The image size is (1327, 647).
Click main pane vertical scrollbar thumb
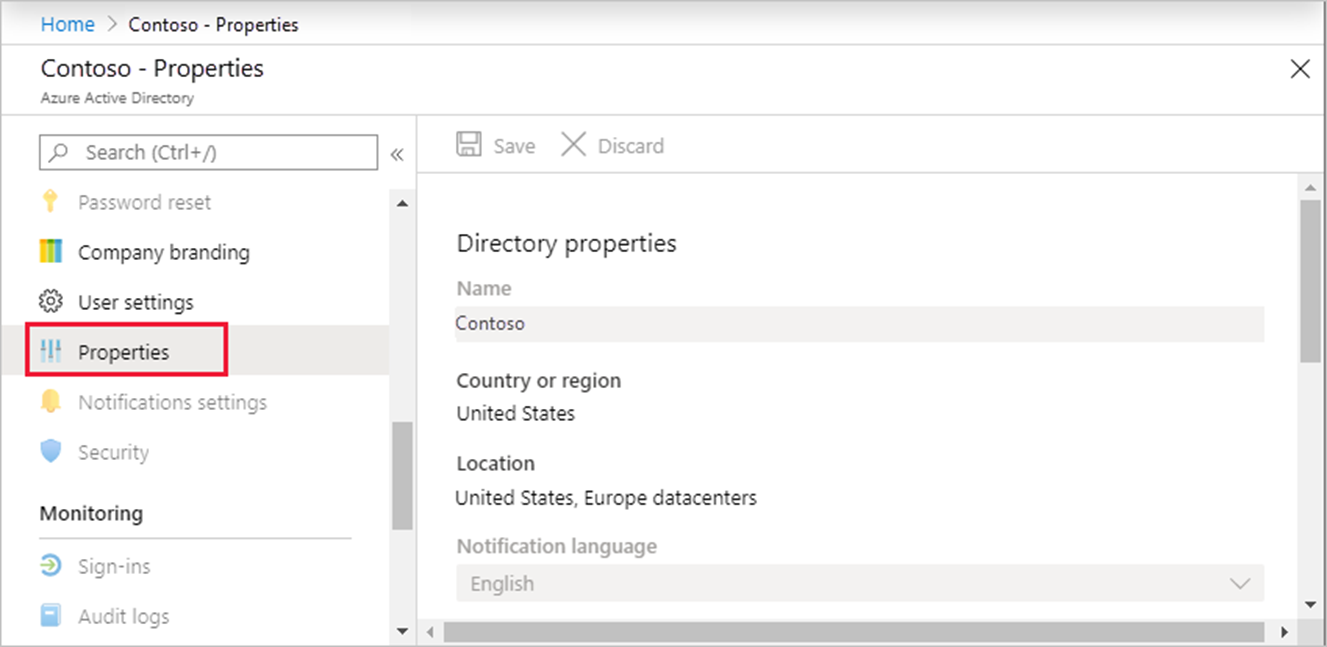[x=1309, y=281]
